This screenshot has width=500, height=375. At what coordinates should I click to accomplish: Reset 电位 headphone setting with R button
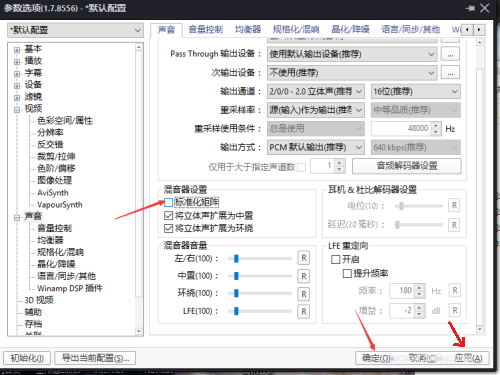coord(454,205)
